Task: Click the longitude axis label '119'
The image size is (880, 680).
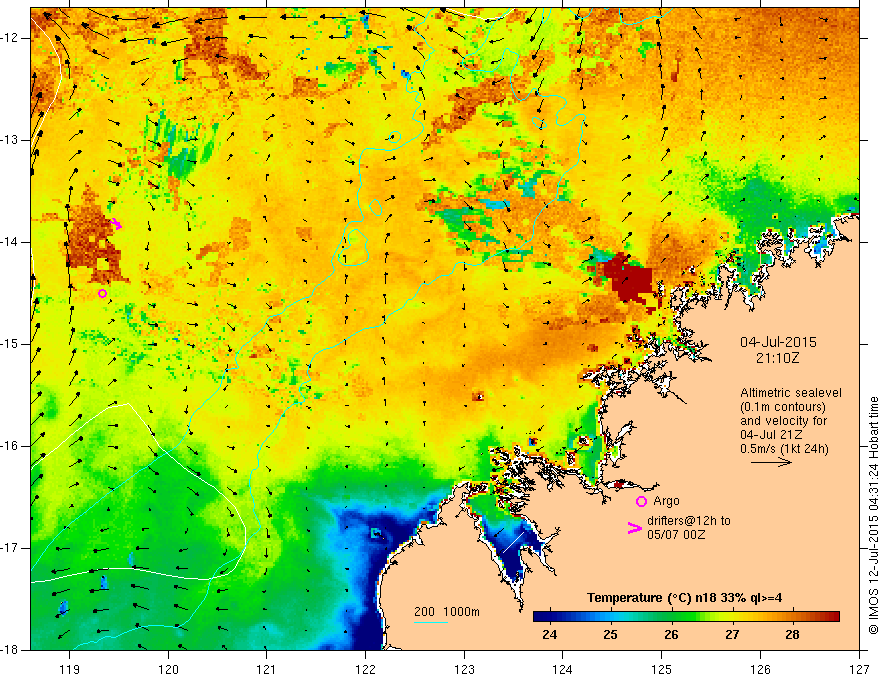Action: coord(70,669)
